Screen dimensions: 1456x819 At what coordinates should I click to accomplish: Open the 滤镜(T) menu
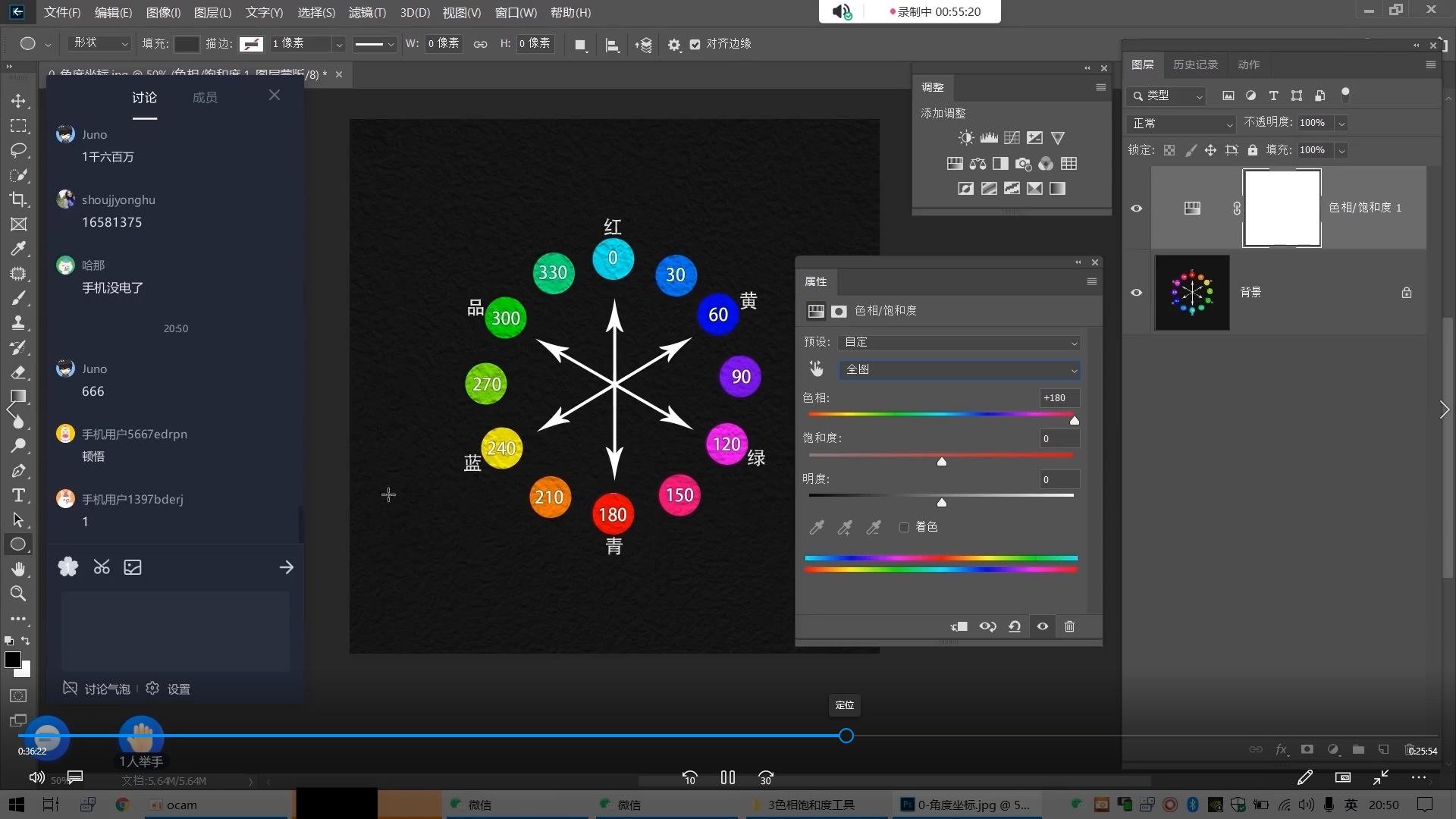(367, 13)
